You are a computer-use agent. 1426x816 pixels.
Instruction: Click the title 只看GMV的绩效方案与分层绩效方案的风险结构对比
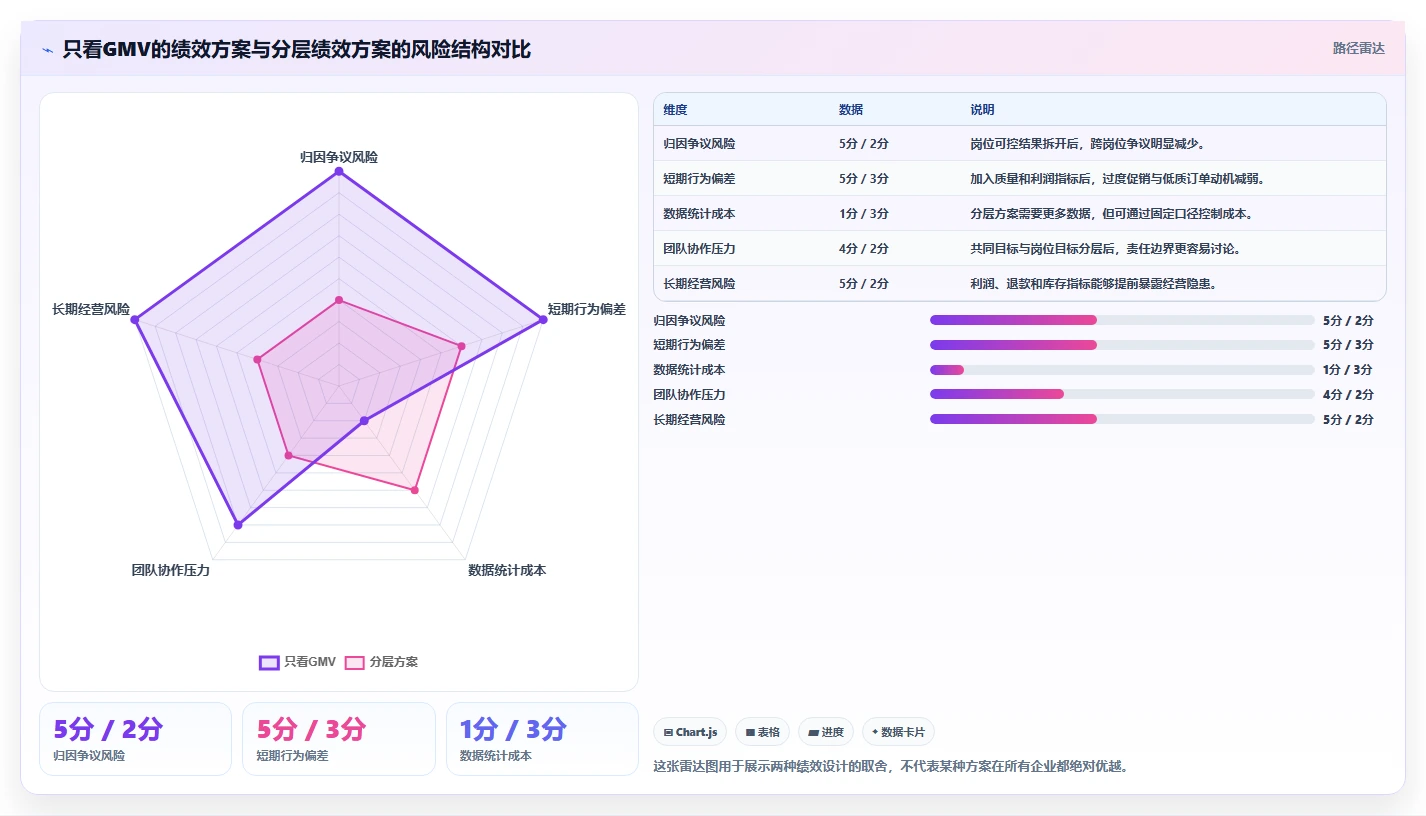(x=296, y=49)
